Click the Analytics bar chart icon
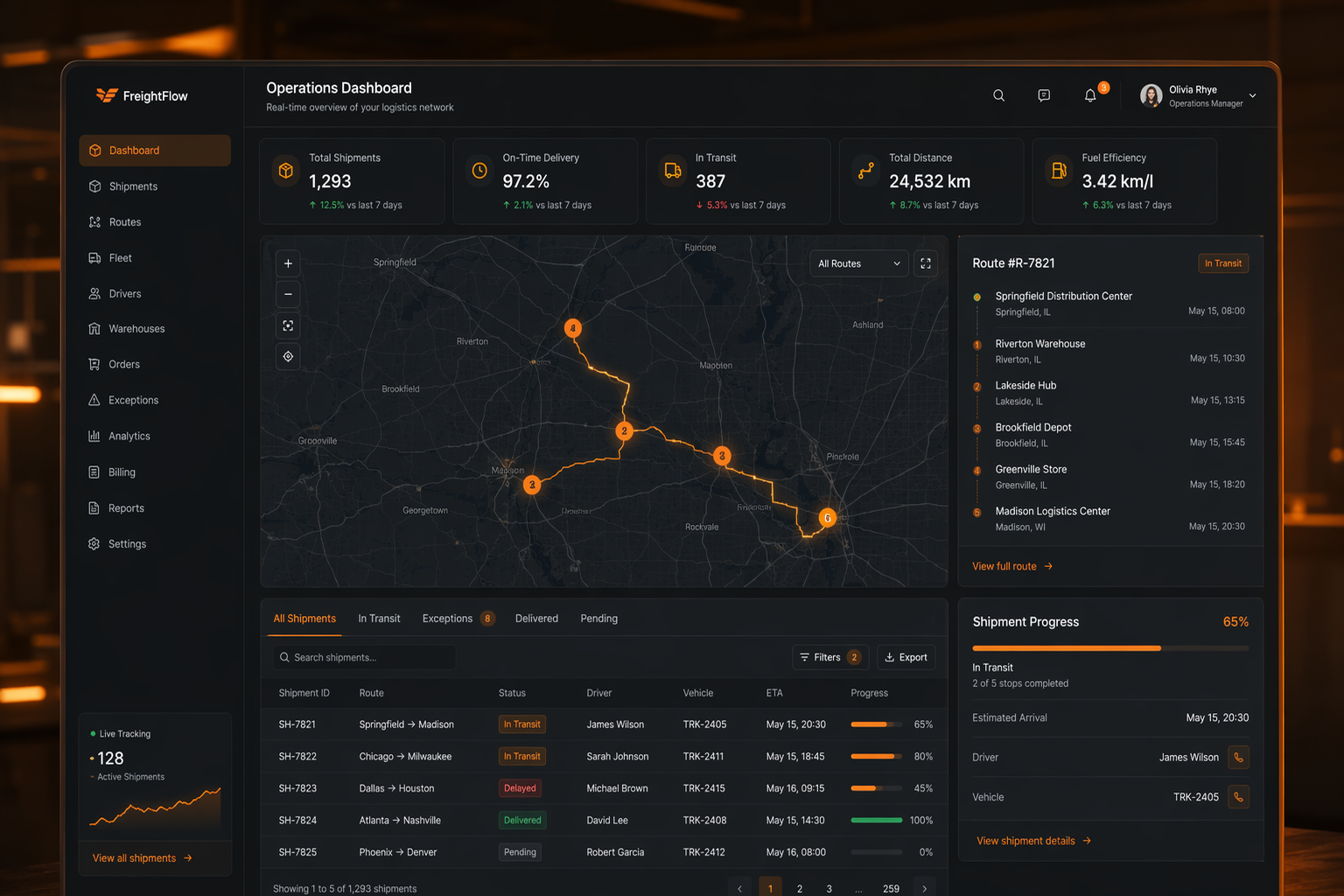This screenshot has width=1344, height=896. click(x=94, y=436)
